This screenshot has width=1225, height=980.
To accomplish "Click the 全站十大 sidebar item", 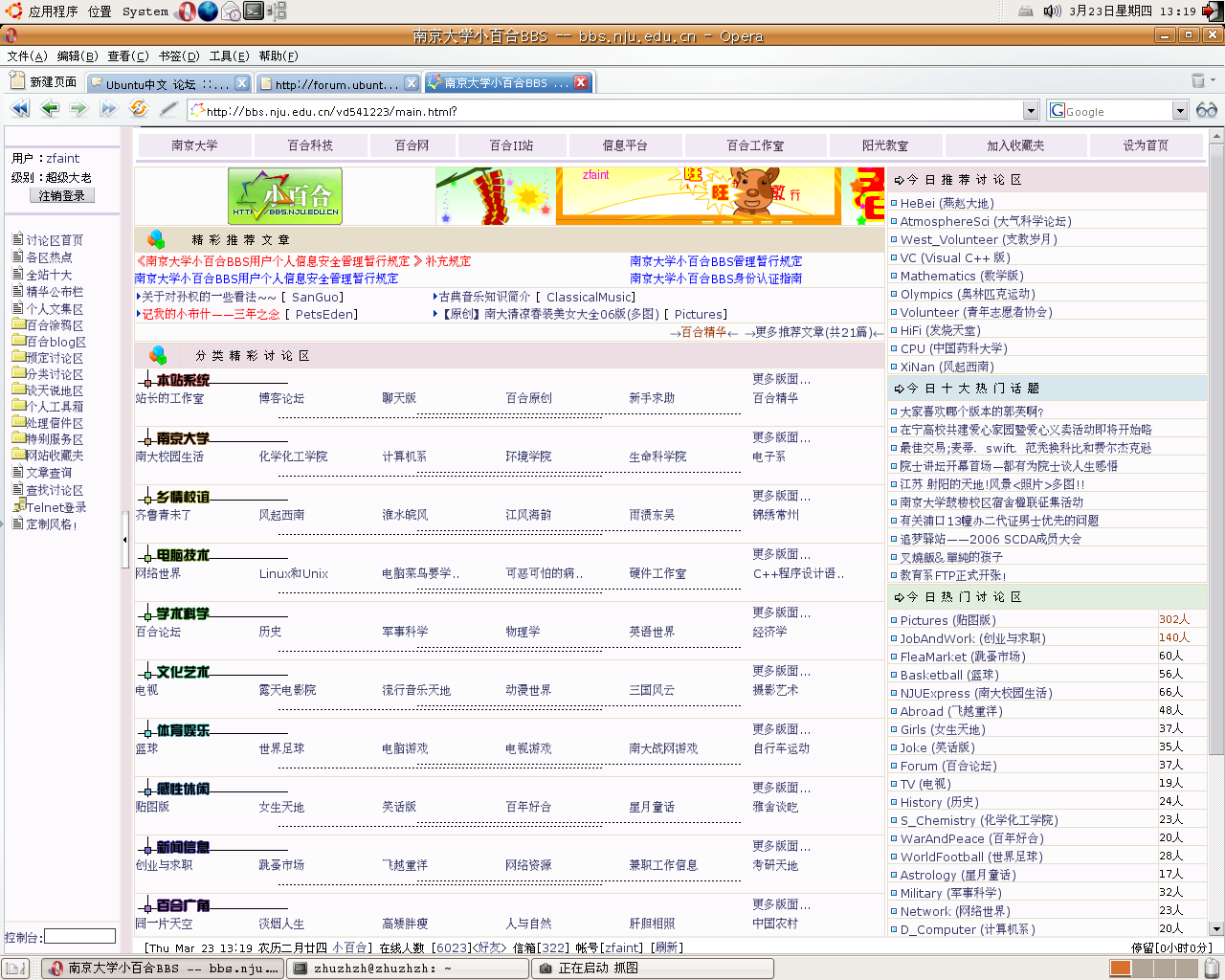I will pyautogui.click(x=49, y=275).
